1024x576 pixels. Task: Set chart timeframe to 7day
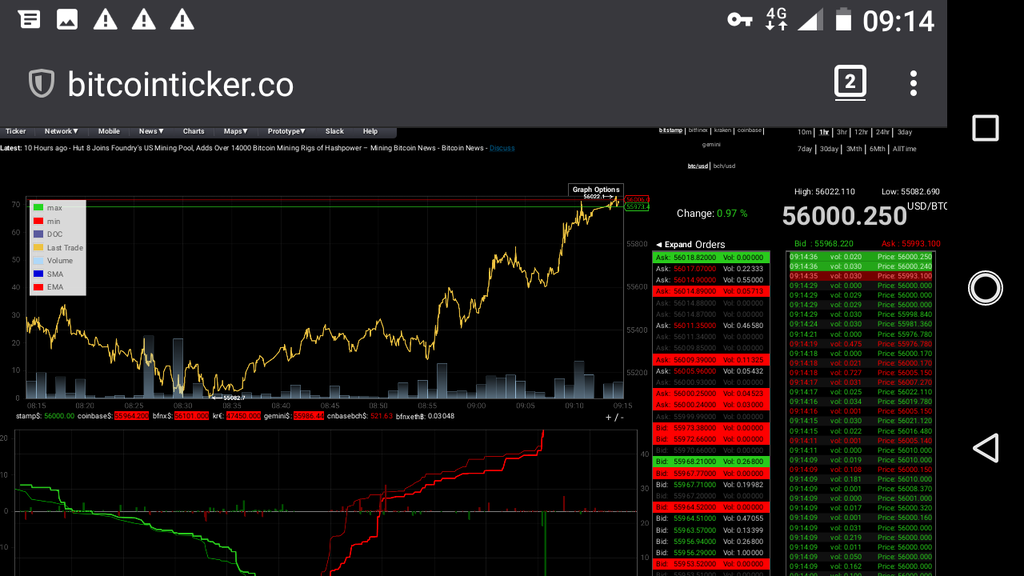pos(805,149)
